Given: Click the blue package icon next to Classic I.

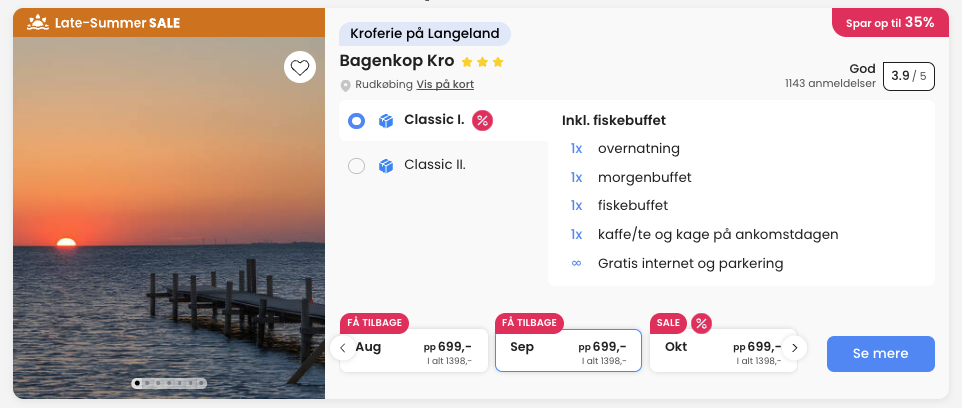Looking at the screenshot, I should [385, 120].
